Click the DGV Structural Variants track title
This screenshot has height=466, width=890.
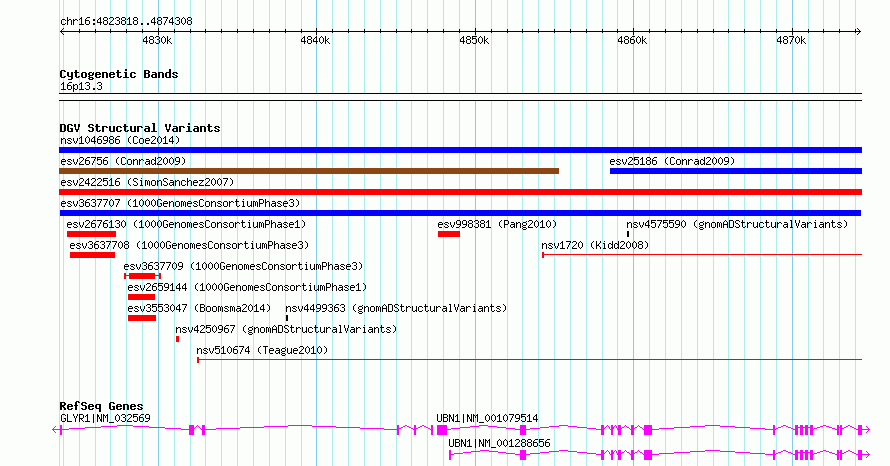click(x=140, y=128)
